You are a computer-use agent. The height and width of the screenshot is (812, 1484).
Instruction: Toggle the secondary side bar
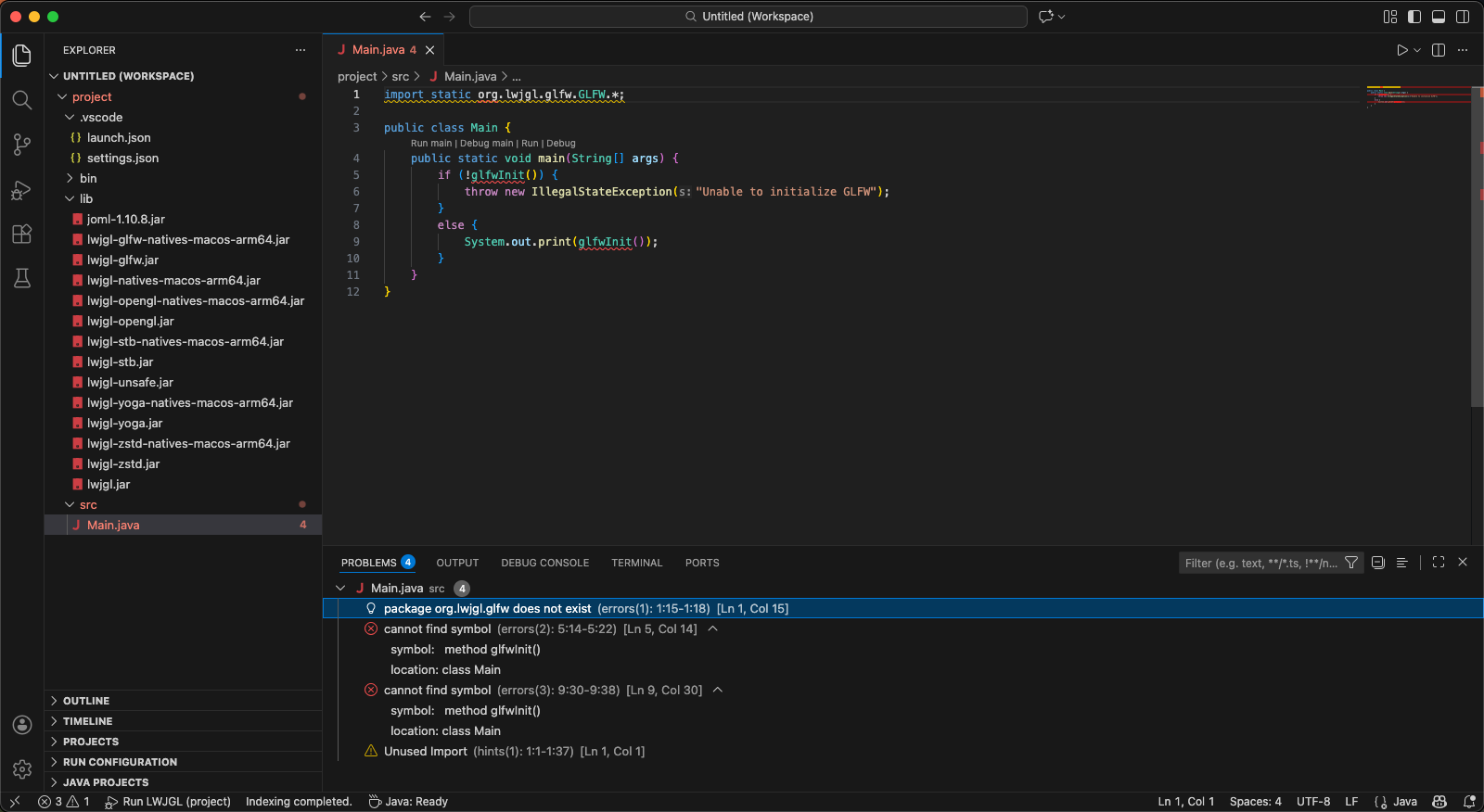1463,17
